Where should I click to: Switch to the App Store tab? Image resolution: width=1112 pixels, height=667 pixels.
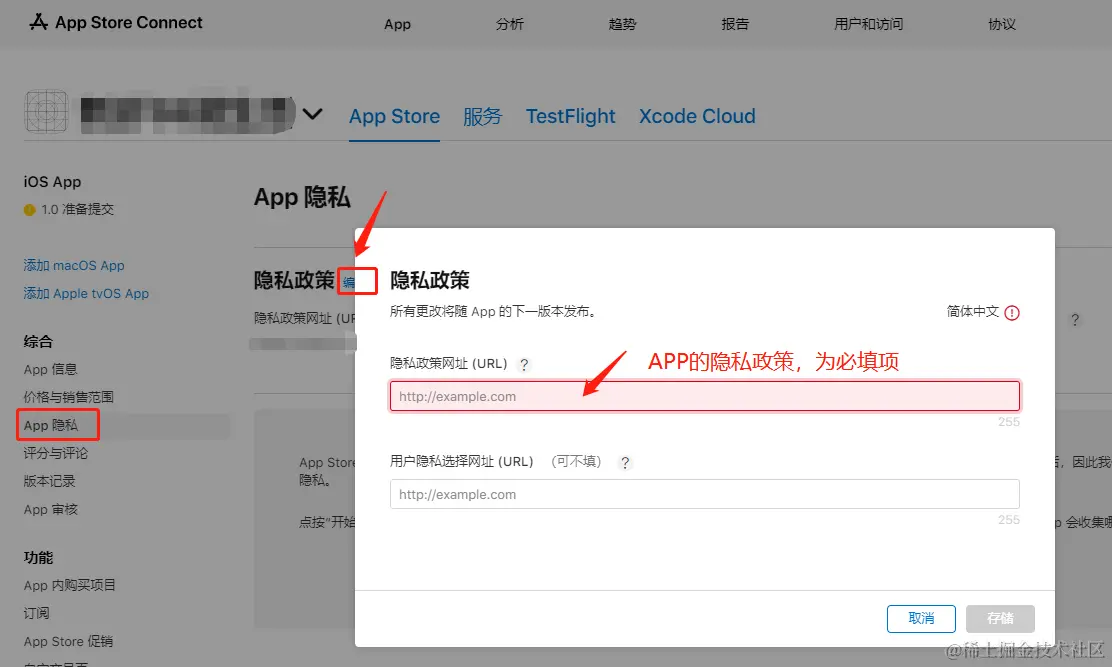394,116
